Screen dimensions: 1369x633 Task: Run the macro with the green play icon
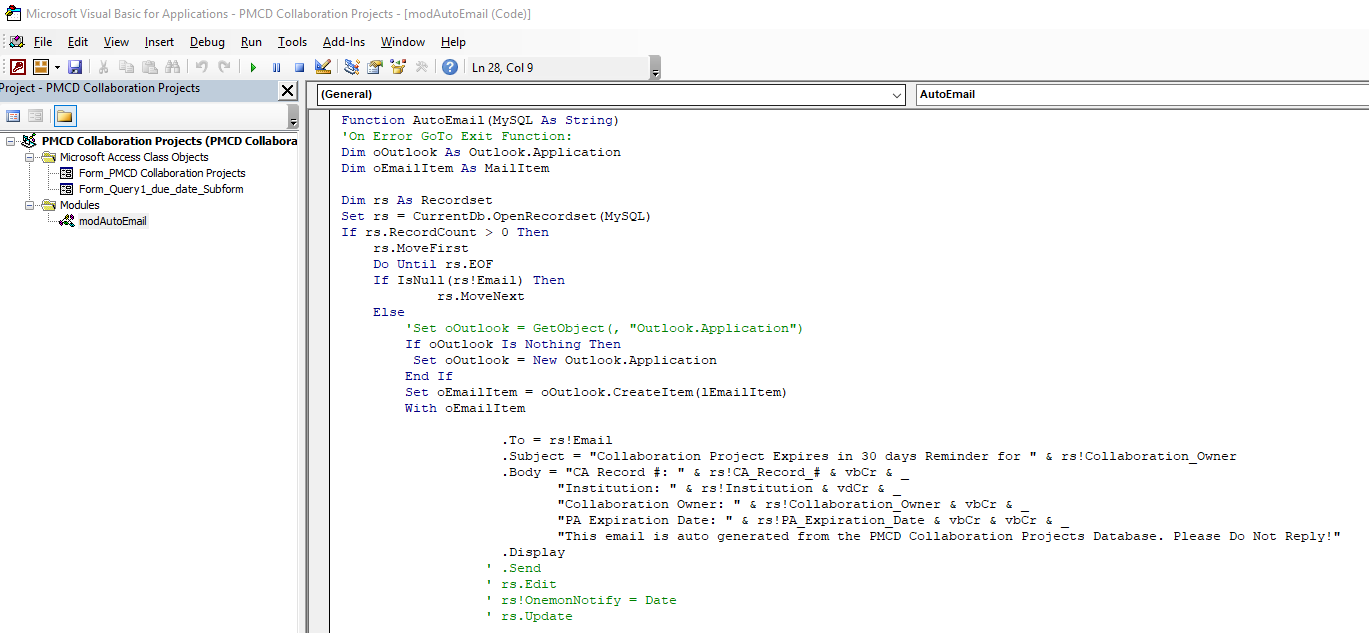coord(253,67)
